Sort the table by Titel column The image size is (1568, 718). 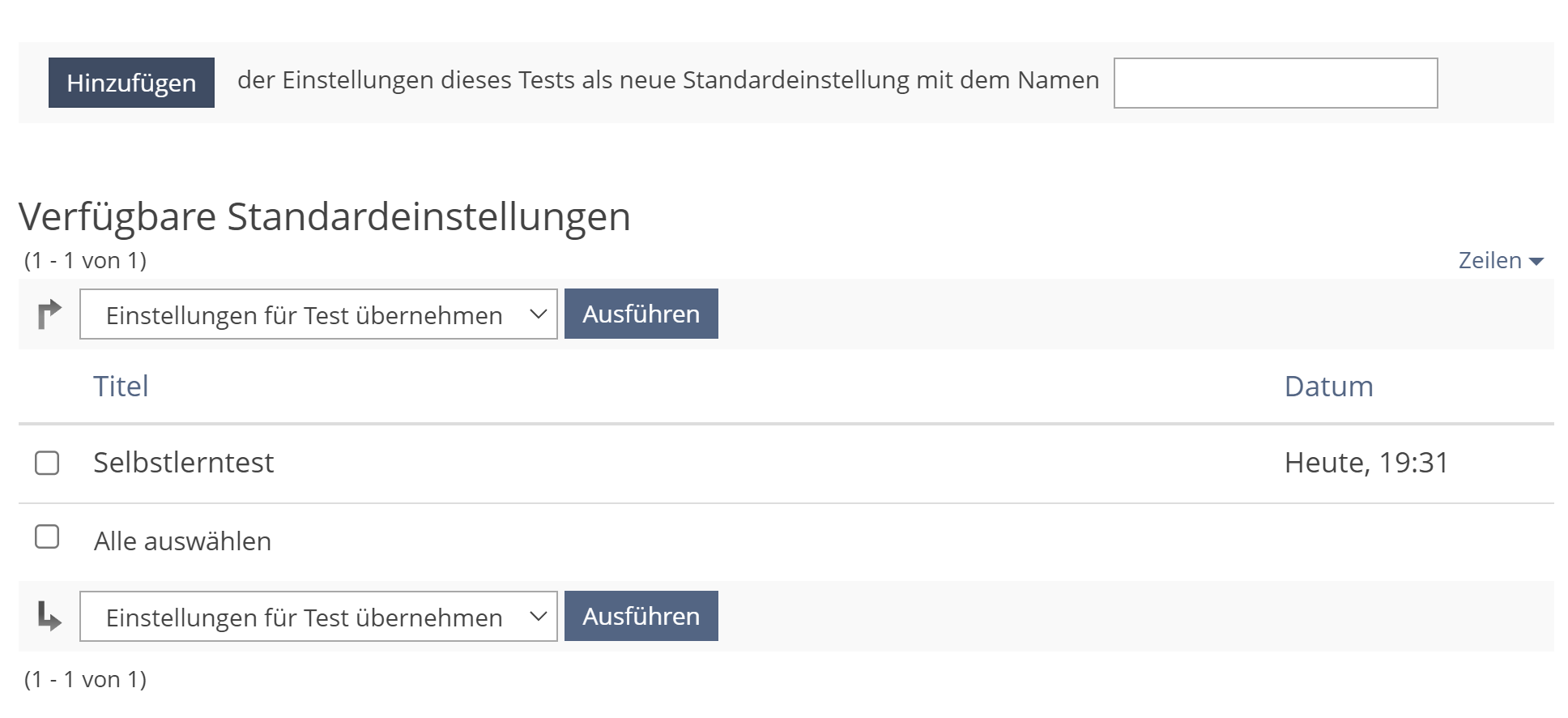coord(121,387)
